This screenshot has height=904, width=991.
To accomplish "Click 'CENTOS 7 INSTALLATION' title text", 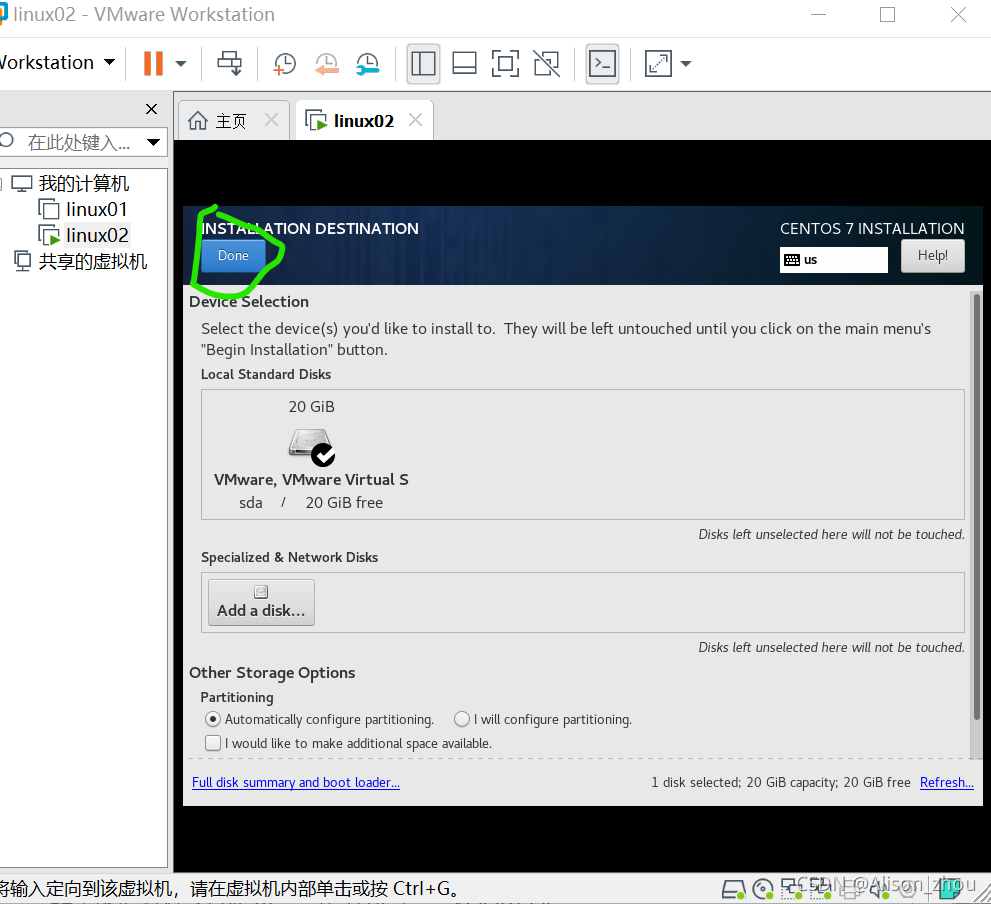I will (872, 228).
